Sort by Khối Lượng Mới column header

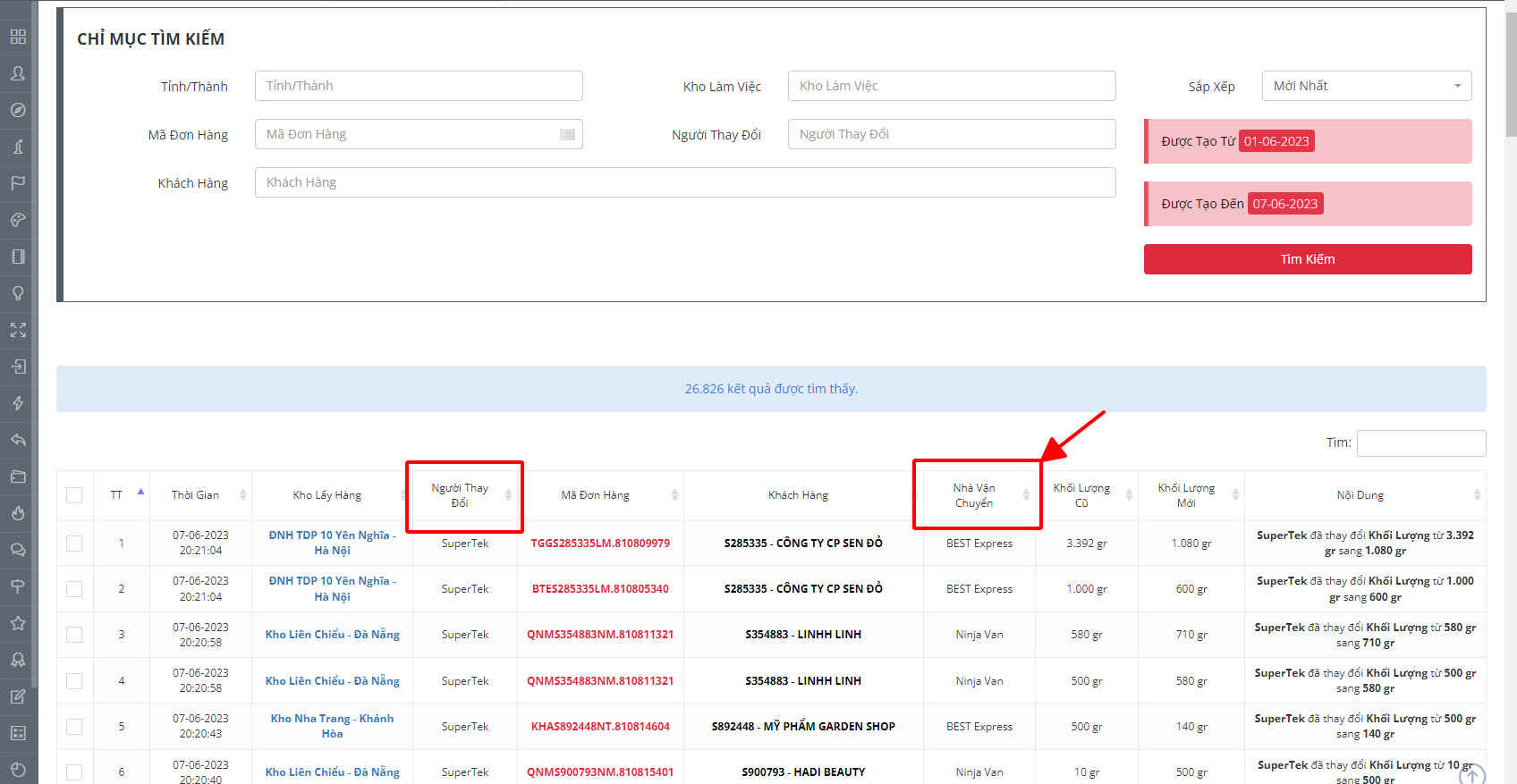1191,495
